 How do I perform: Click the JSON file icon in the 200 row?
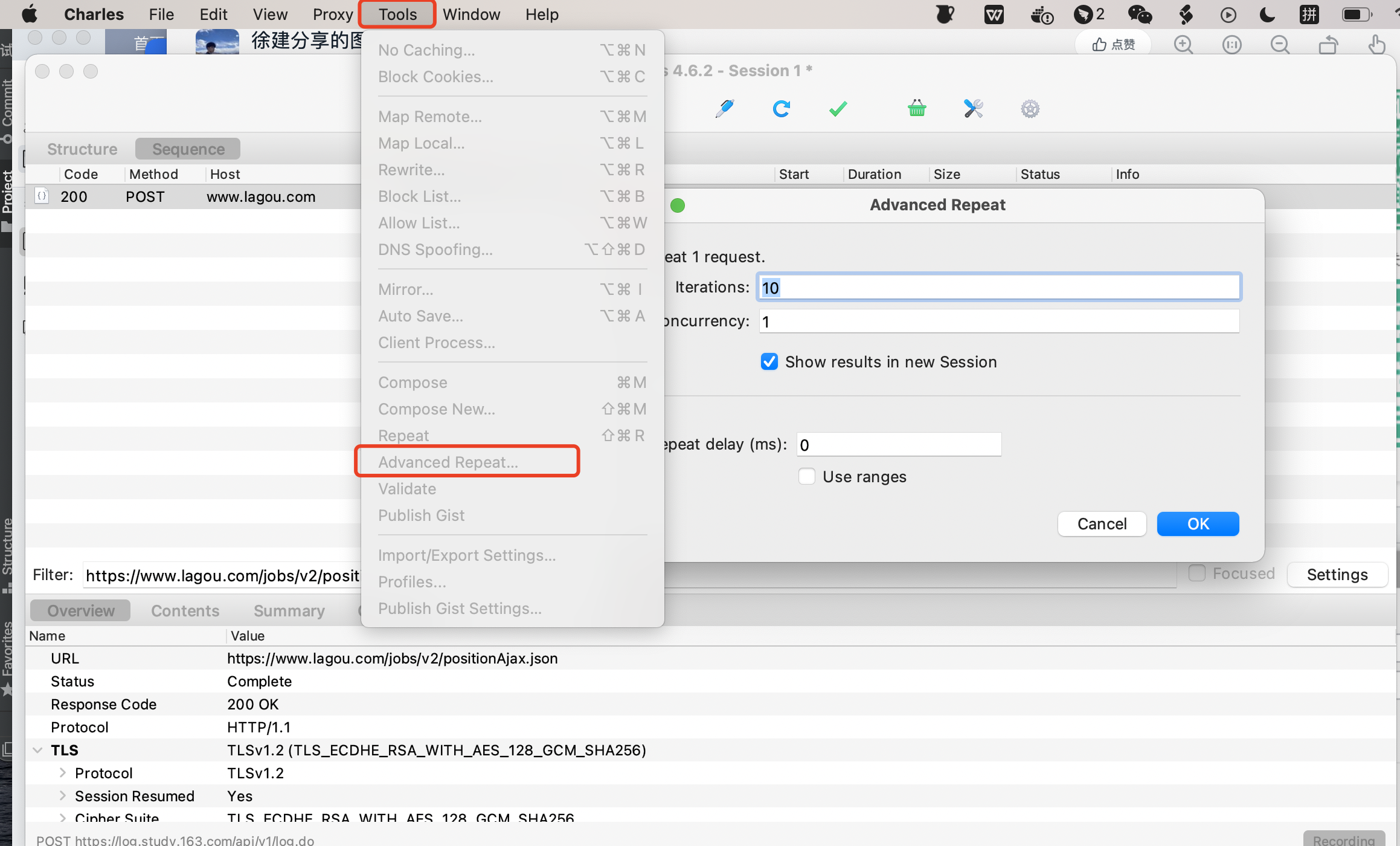tap(42, 196)
